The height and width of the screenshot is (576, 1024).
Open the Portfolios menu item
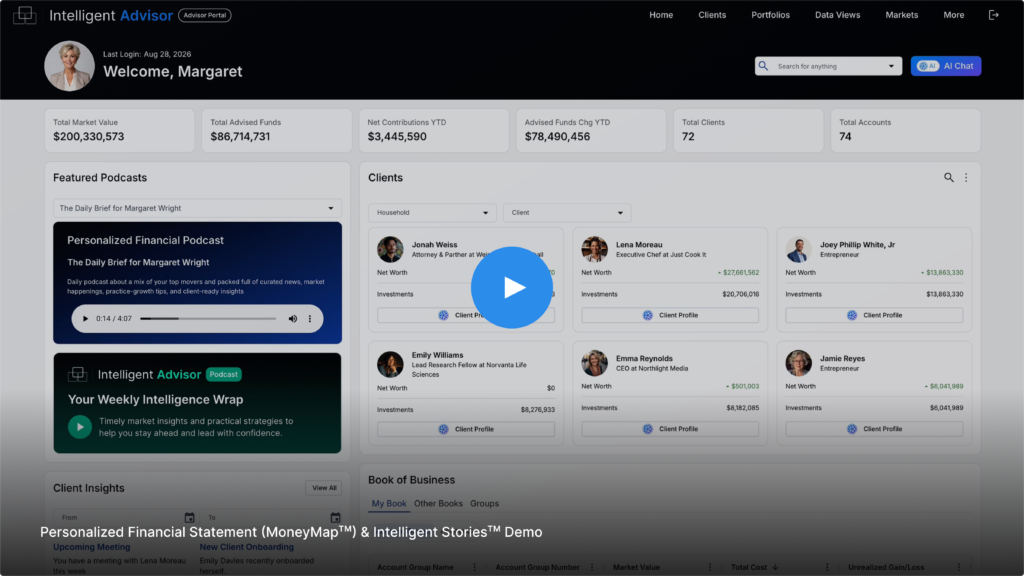point(770,14)
